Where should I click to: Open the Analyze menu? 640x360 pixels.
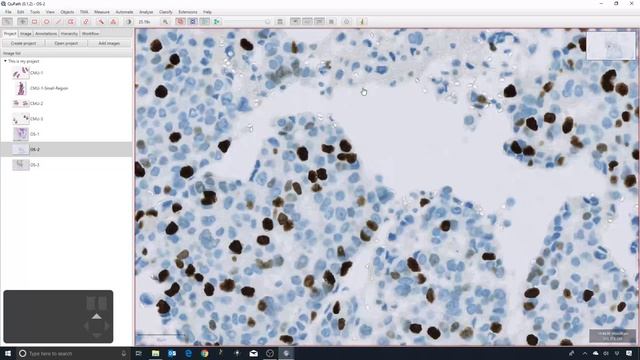(146, 12)
